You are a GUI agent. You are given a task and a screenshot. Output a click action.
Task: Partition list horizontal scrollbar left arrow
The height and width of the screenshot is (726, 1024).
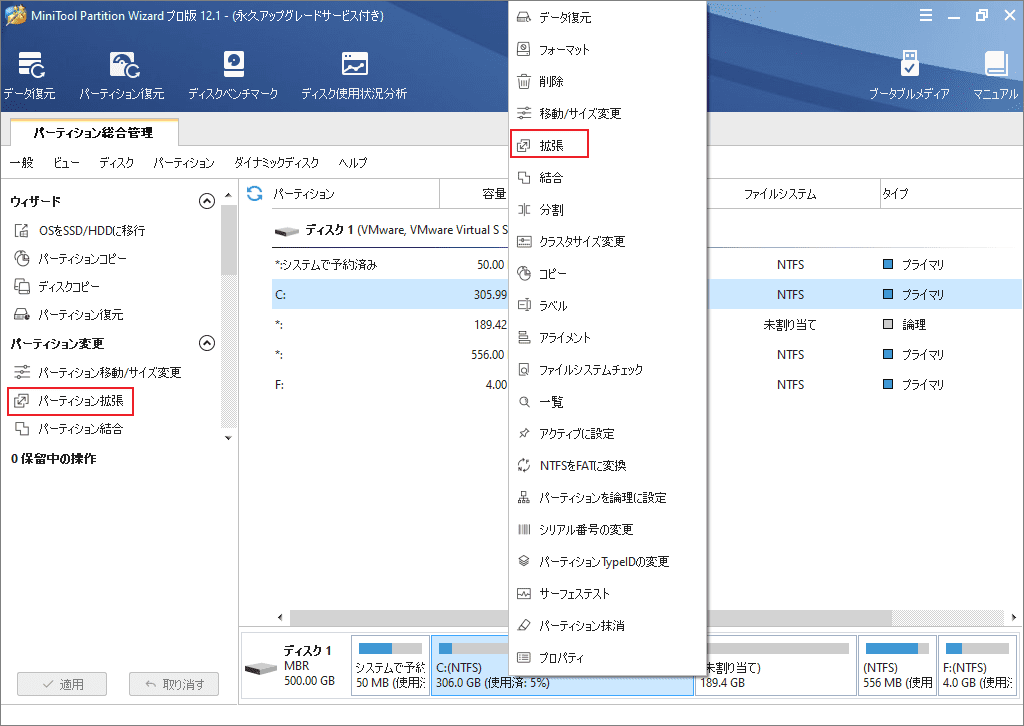coord(280,617)
